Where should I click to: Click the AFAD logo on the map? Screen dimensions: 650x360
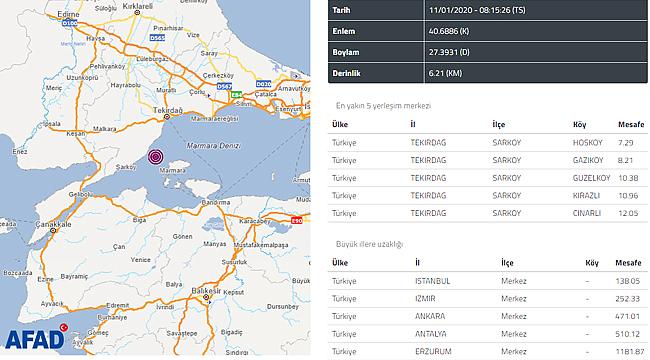(x=36, y=337)
